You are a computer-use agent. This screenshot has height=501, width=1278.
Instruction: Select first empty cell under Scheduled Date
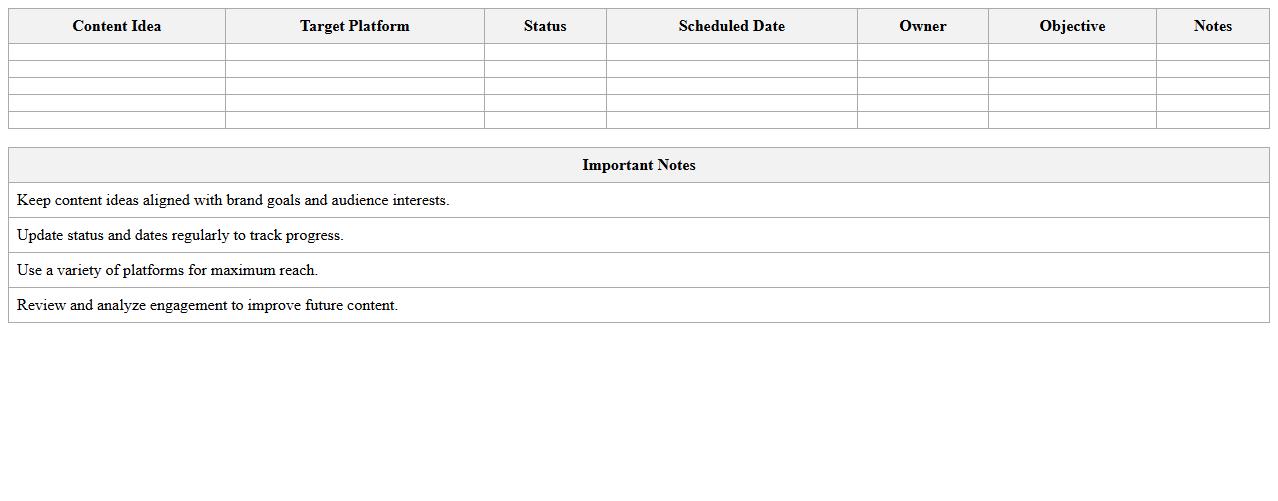click(731, 52)
